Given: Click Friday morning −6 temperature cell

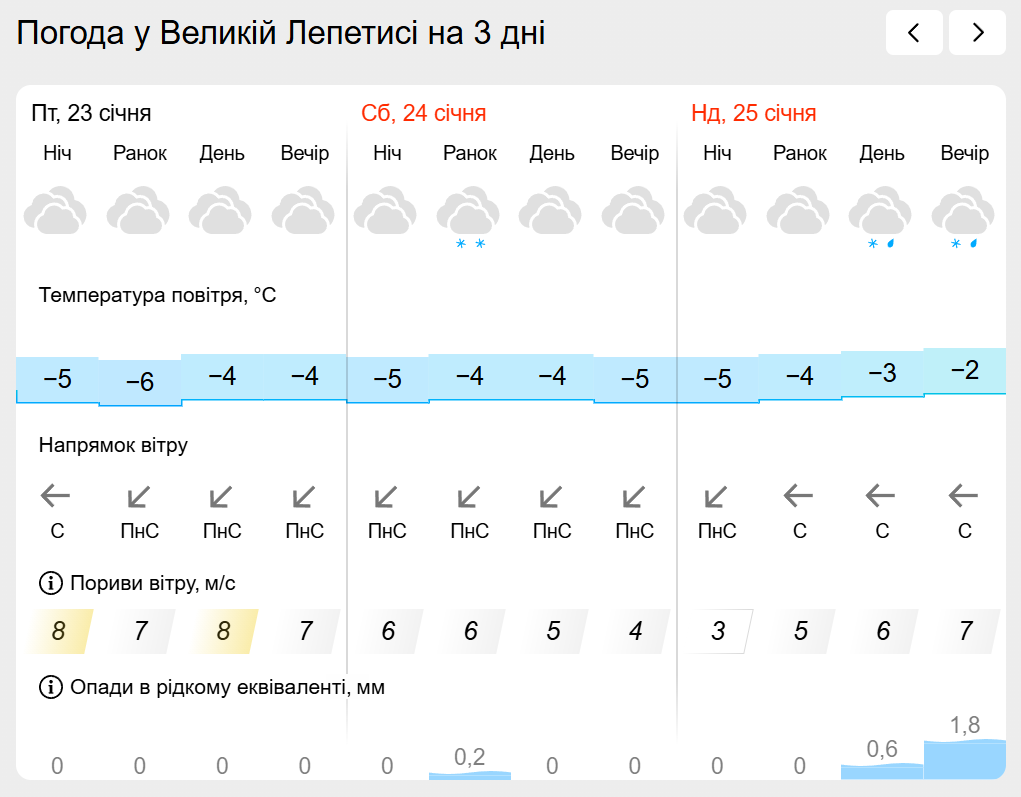Looking at the screenshot, I should coord(140,382).
